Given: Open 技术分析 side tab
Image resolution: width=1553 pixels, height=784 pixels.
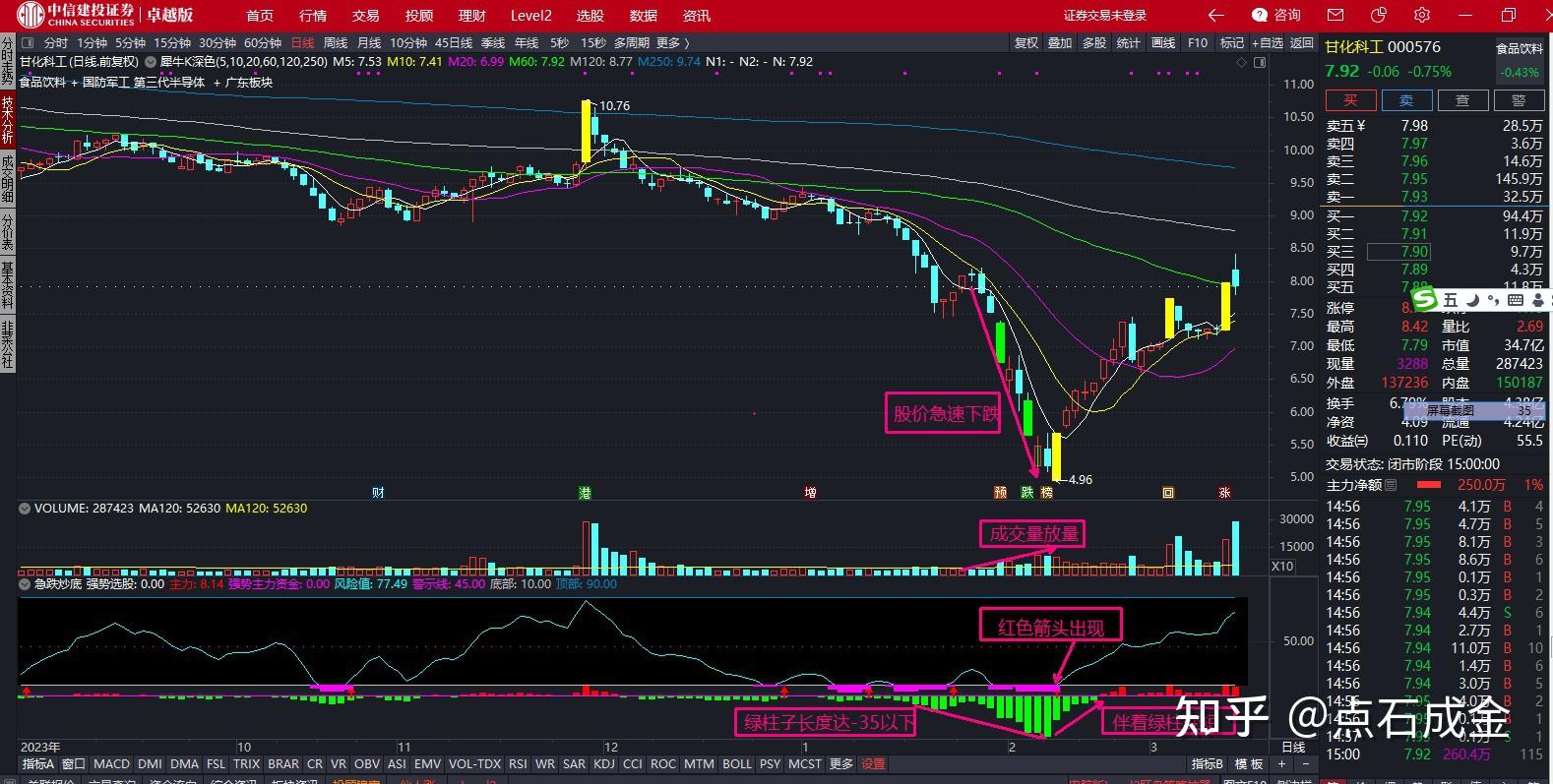Looking at the screenshot, I should (8, 121).
